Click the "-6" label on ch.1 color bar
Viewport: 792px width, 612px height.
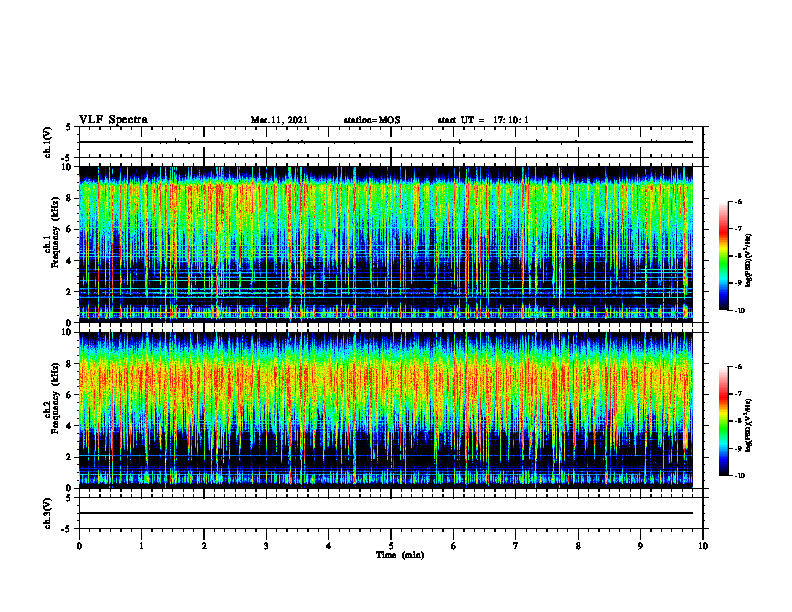738,201
